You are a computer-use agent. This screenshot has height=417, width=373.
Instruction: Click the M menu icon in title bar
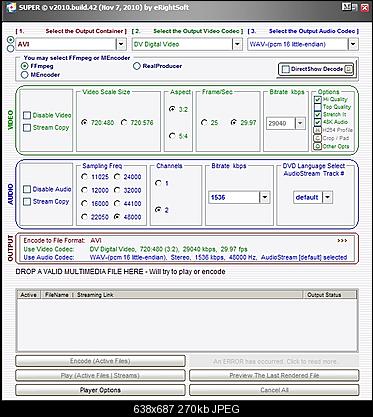[347, 7]
